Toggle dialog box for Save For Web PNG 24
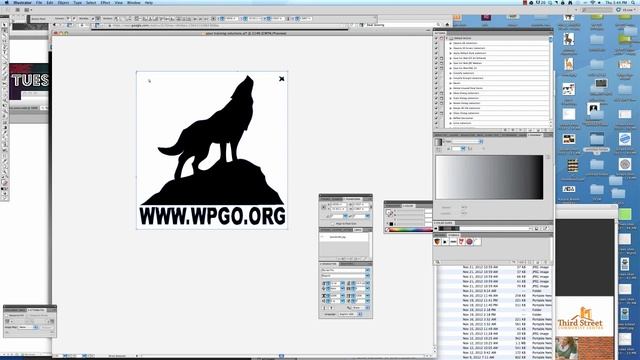Screen dimensions: 640x360 pos(441,68)
